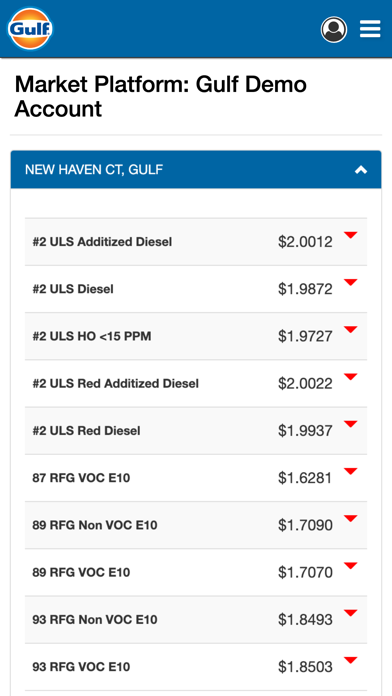Click the $1.8503 price value

[305, 667]
